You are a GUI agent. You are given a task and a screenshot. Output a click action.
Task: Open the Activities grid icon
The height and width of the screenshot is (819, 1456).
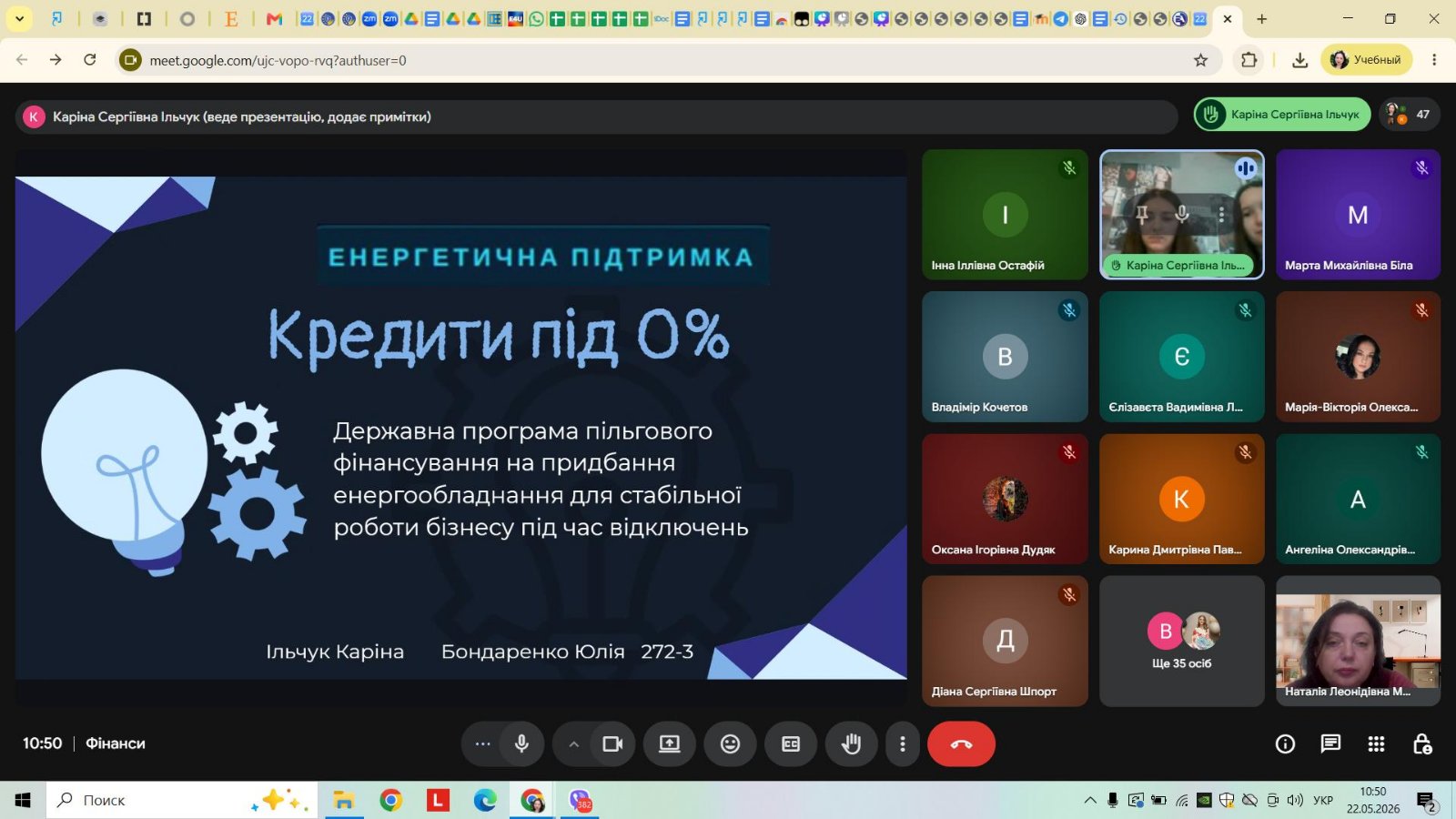[x=1376, y=744]
